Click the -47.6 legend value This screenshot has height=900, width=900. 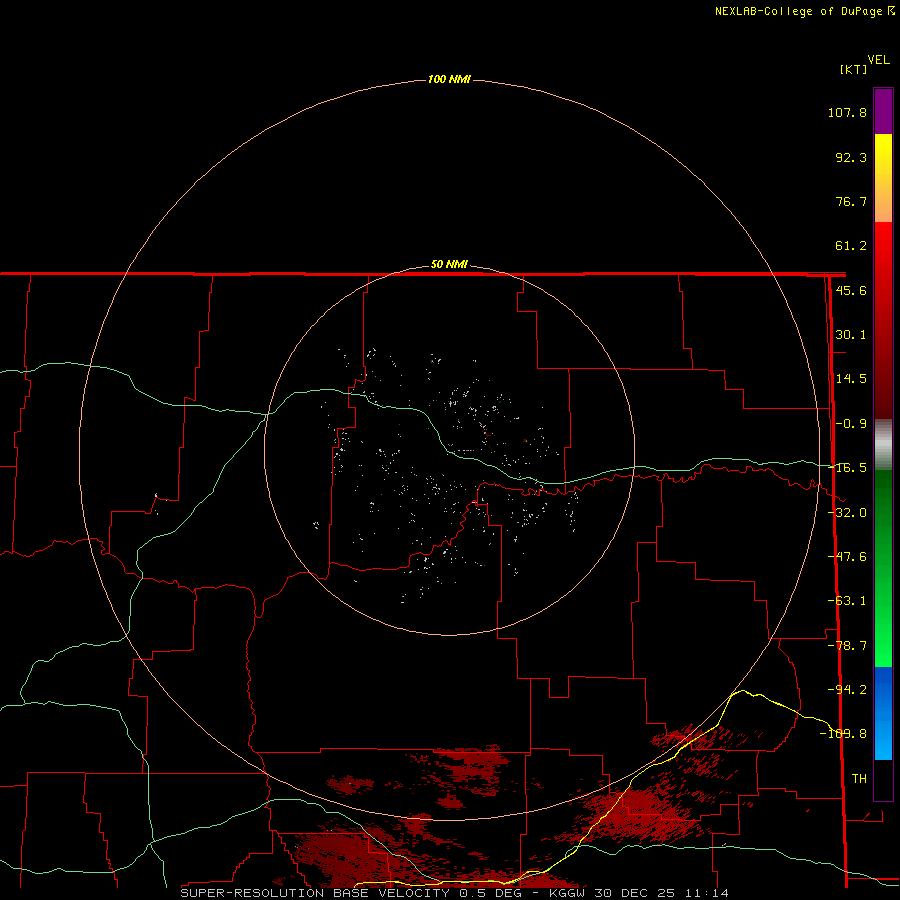(x=847, y=557)
